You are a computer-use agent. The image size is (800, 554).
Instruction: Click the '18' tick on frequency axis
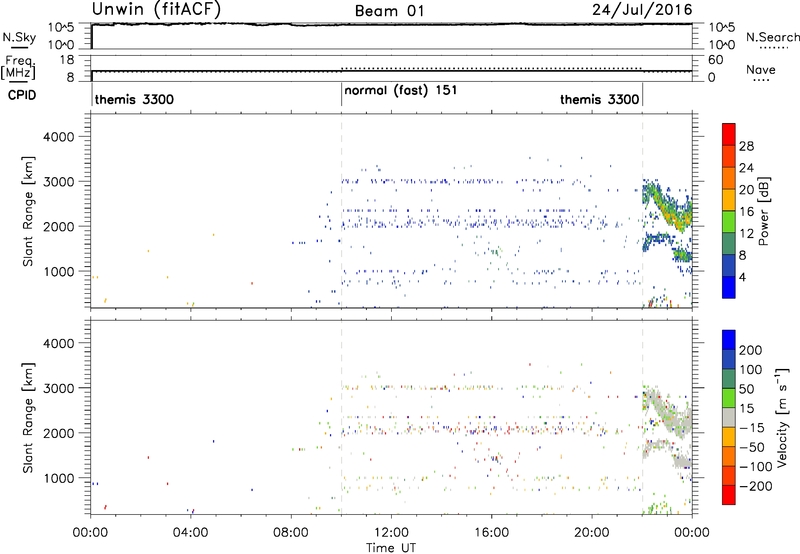pos(67,60)
